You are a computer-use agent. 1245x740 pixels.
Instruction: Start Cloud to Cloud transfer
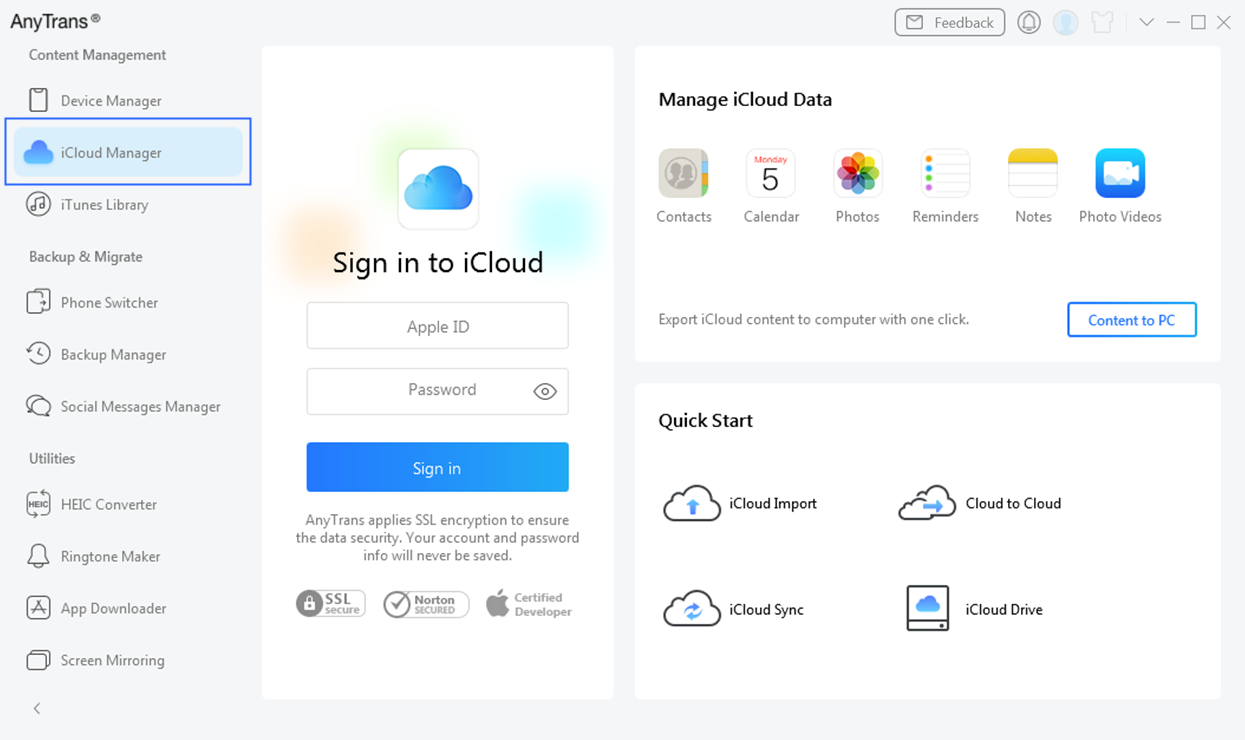tap(980, 504)
